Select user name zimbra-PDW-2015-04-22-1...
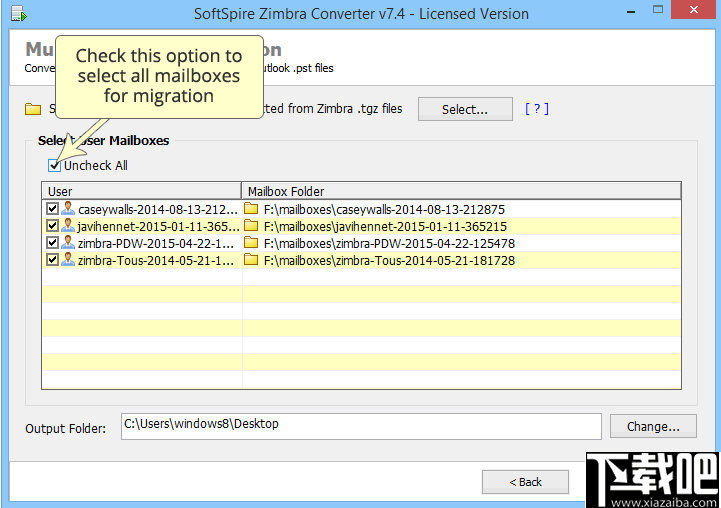721x508 pixels. pyautogui.click(x=156, y=244)
